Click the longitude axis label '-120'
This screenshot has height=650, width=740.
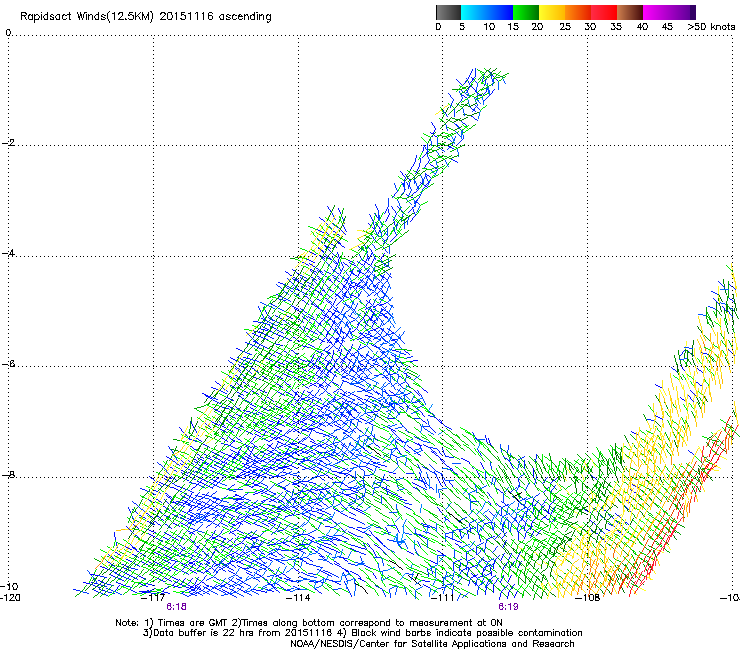pos(10,598)
